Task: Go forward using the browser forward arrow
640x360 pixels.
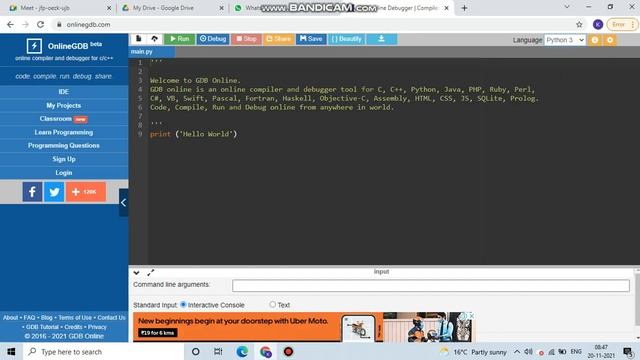Action: coord(26,24)
